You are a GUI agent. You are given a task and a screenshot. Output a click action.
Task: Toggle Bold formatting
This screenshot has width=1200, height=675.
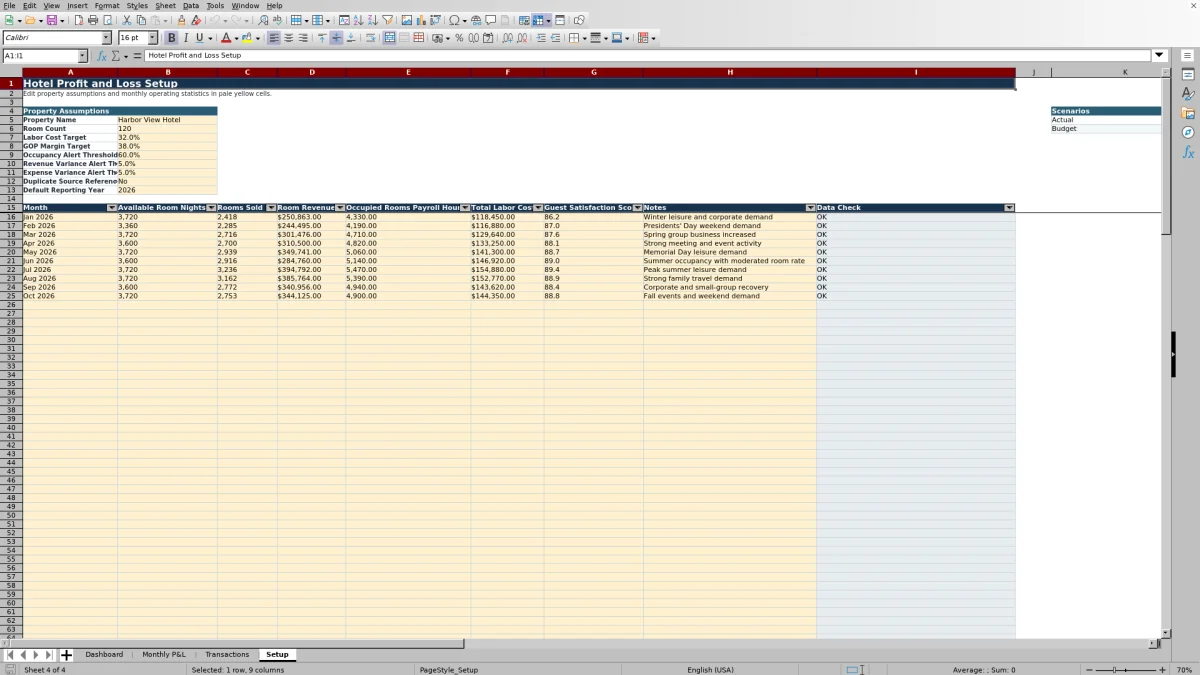coord(171,38)
